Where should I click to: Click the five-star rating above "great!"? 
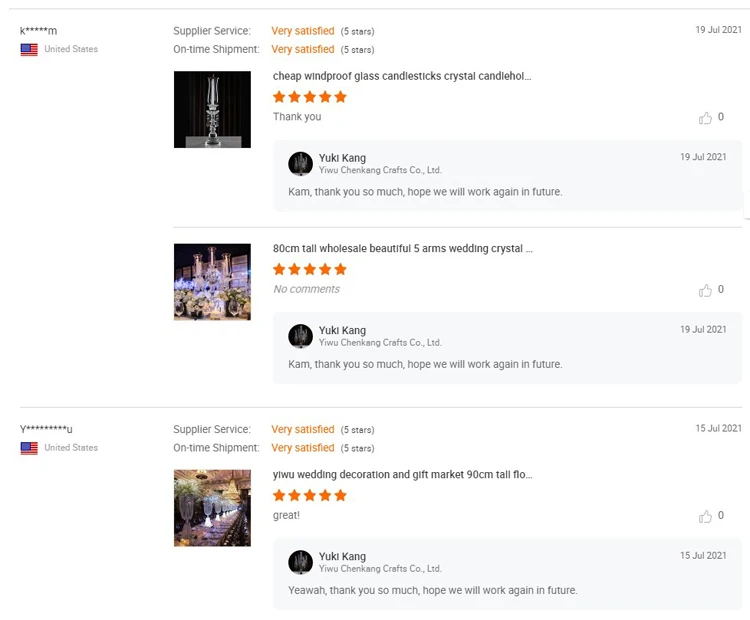tap(310, 495)
